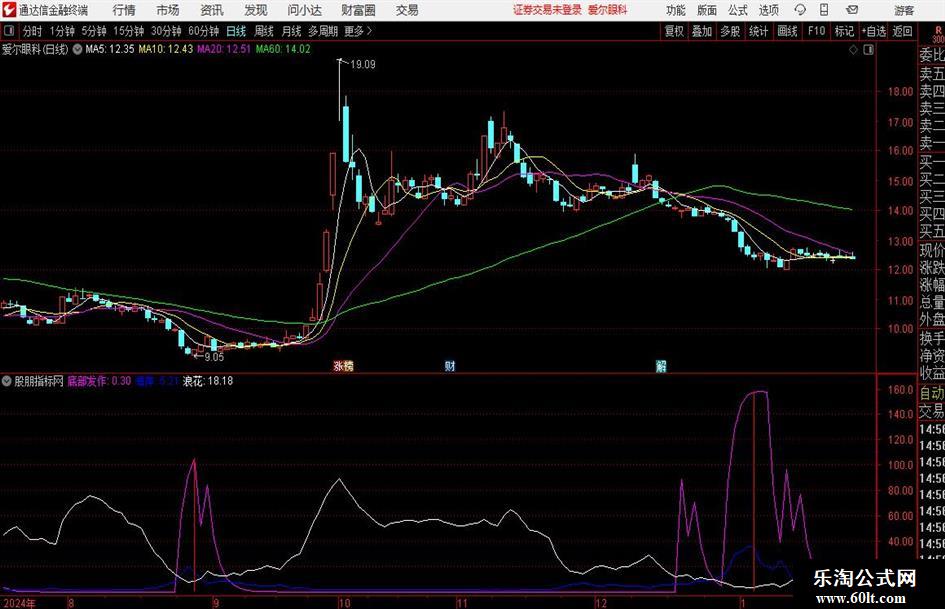
Task: Click the 通达信 red logo icon
Action: pyautogui.click(x=9, y=10)
